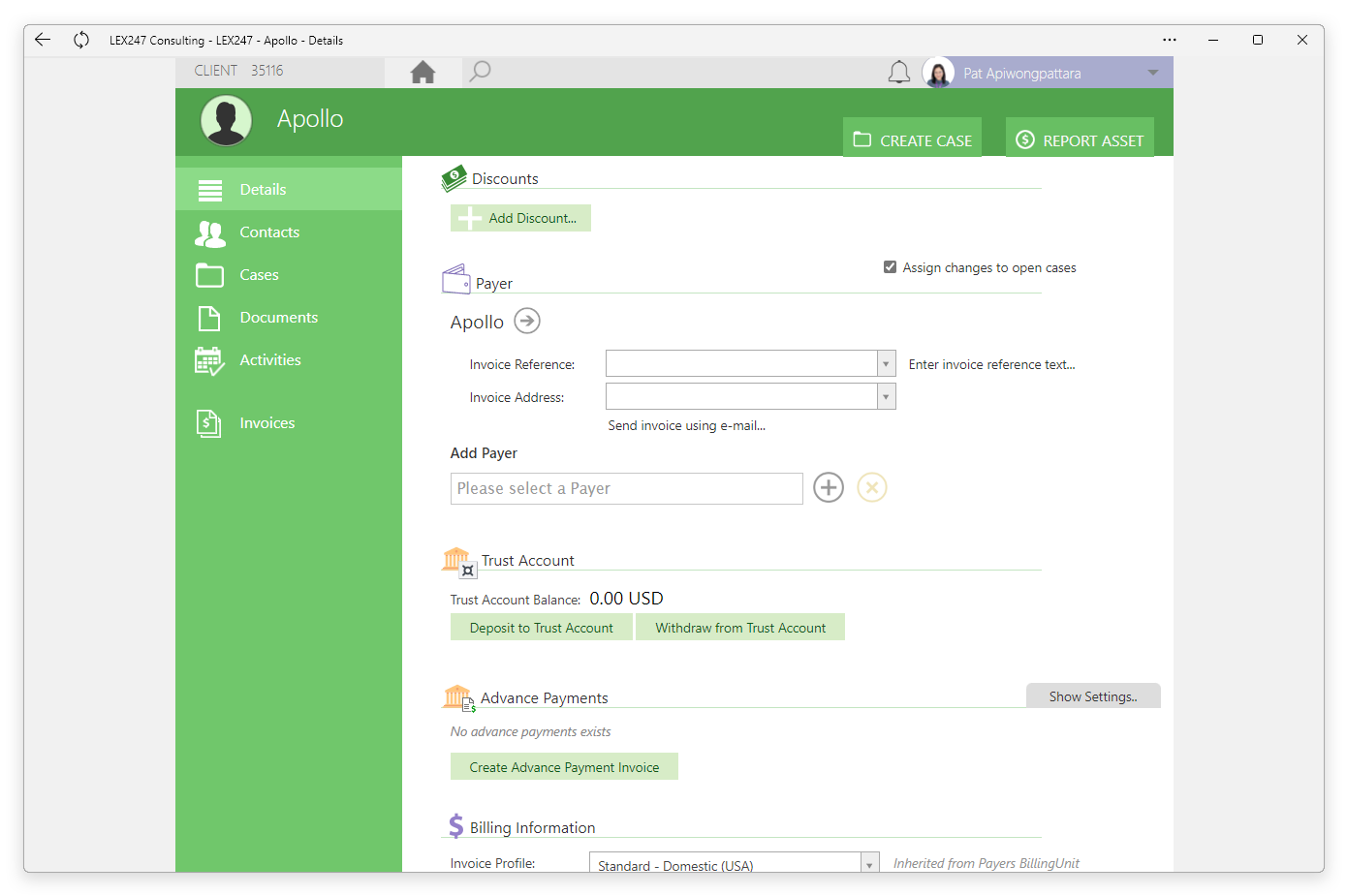Click the REPORT ASSET button
The width and height of the screenshot is (1347, 896).
point(1080,138)
